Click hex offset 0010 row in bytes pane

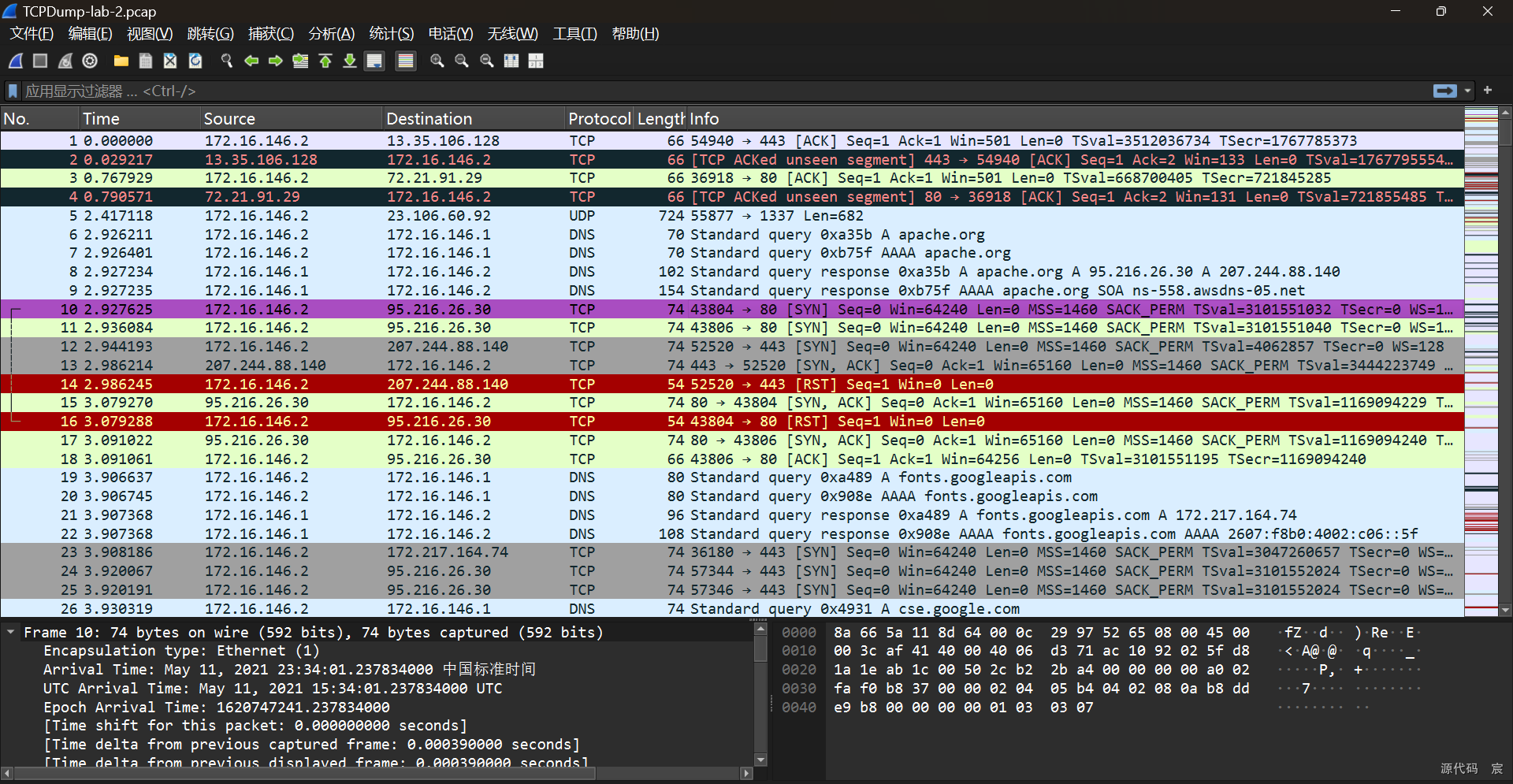798,651
